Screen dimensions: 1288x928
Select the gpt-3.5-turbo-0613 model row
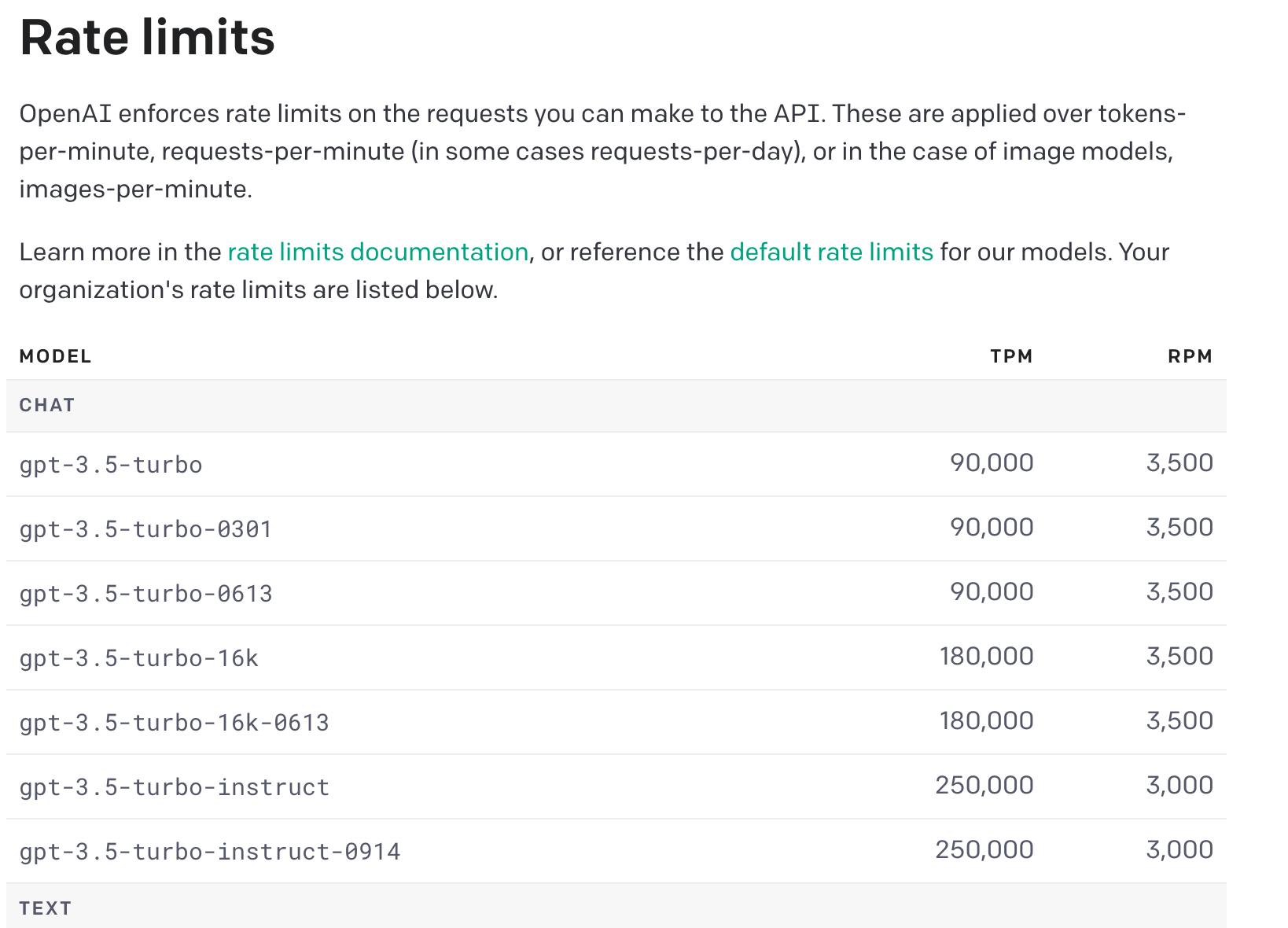(x=145, y=593)
